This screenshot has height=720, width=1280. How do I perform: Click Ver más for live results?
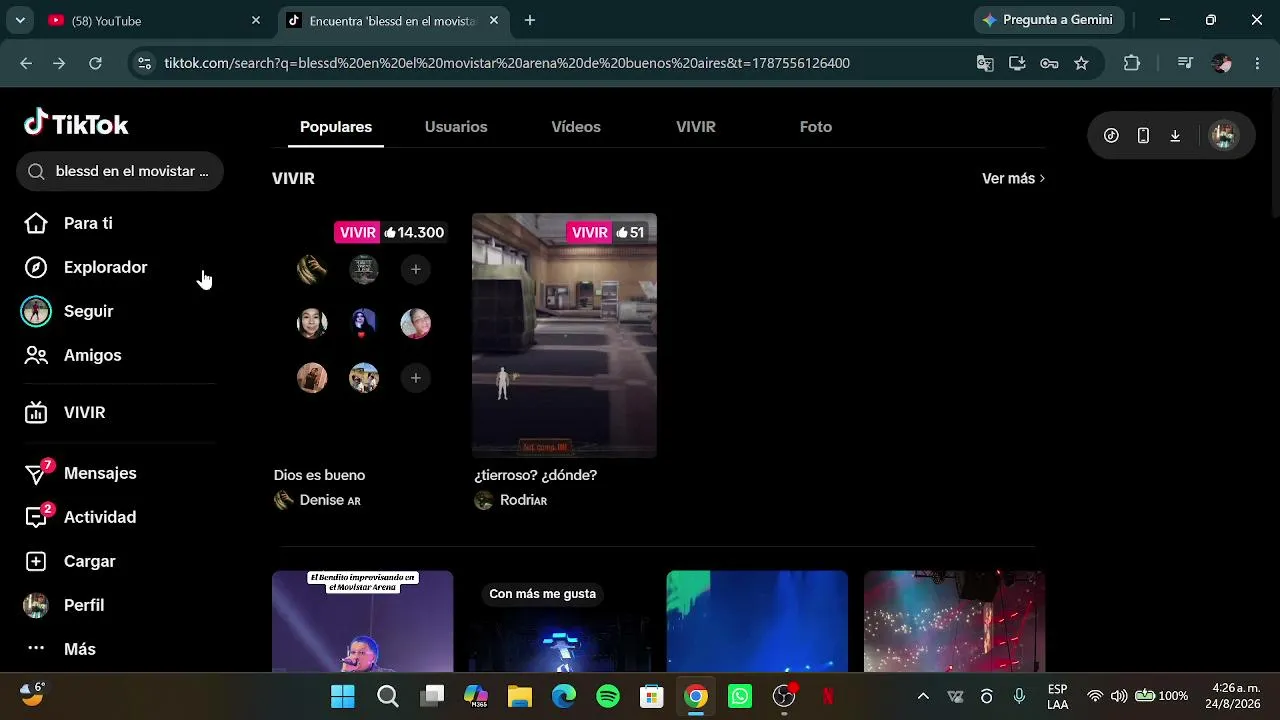pos(1013,178)
